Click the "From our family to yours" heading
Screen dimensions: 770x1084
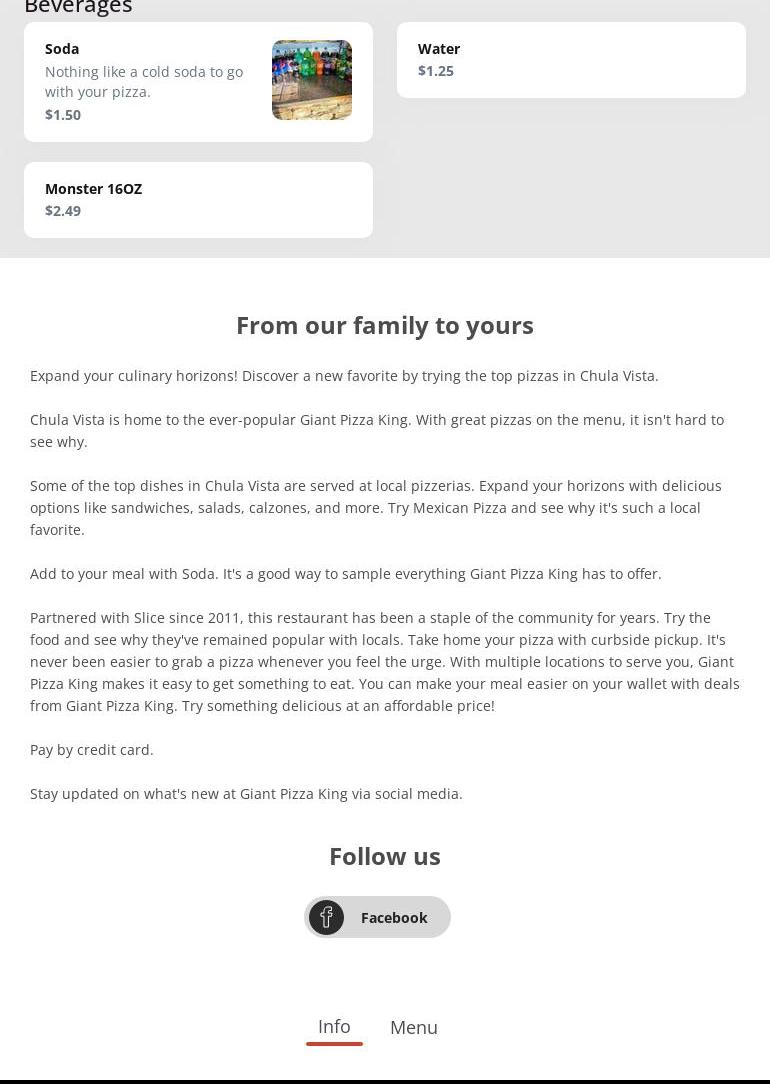pos(385,325)
